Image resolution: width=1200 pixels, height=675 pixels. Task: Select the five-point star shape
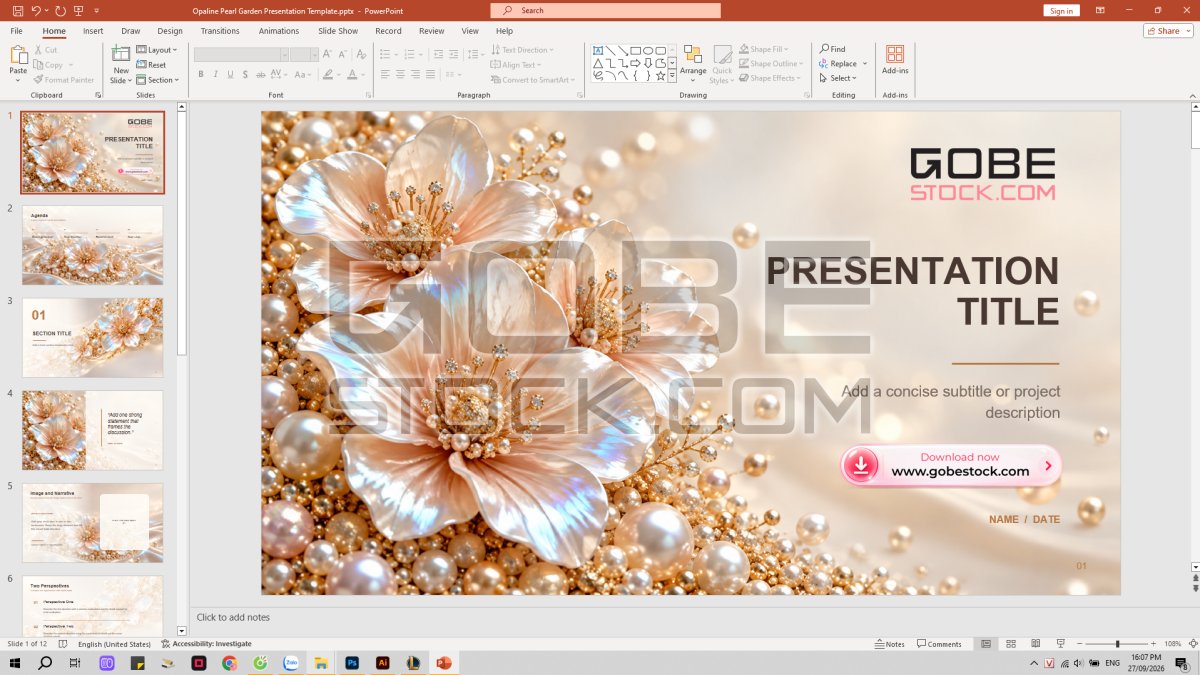pyautogui.click(x=660, y=75)
